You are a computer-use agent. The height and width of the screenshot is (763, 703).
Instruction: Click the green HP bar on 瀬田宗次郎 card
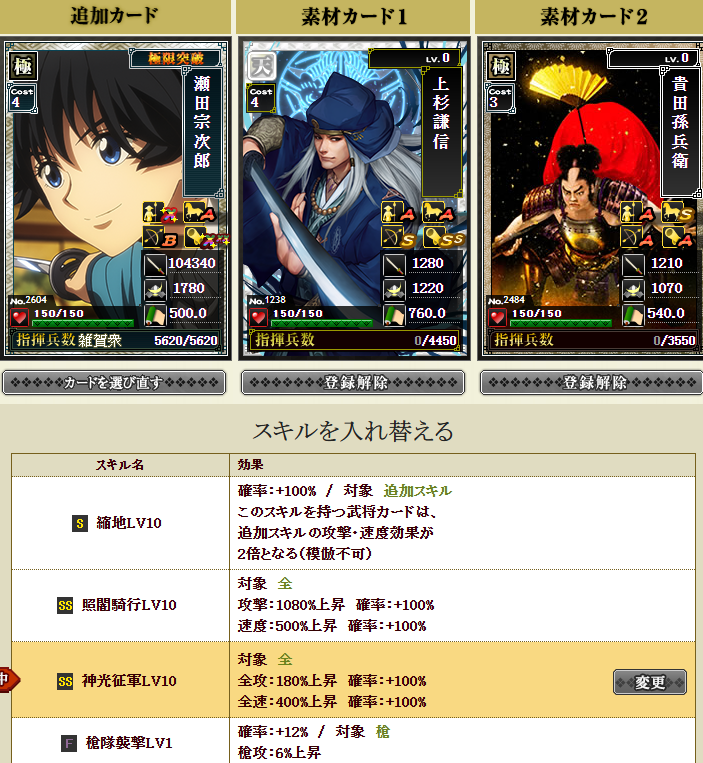tap(83, 323)
